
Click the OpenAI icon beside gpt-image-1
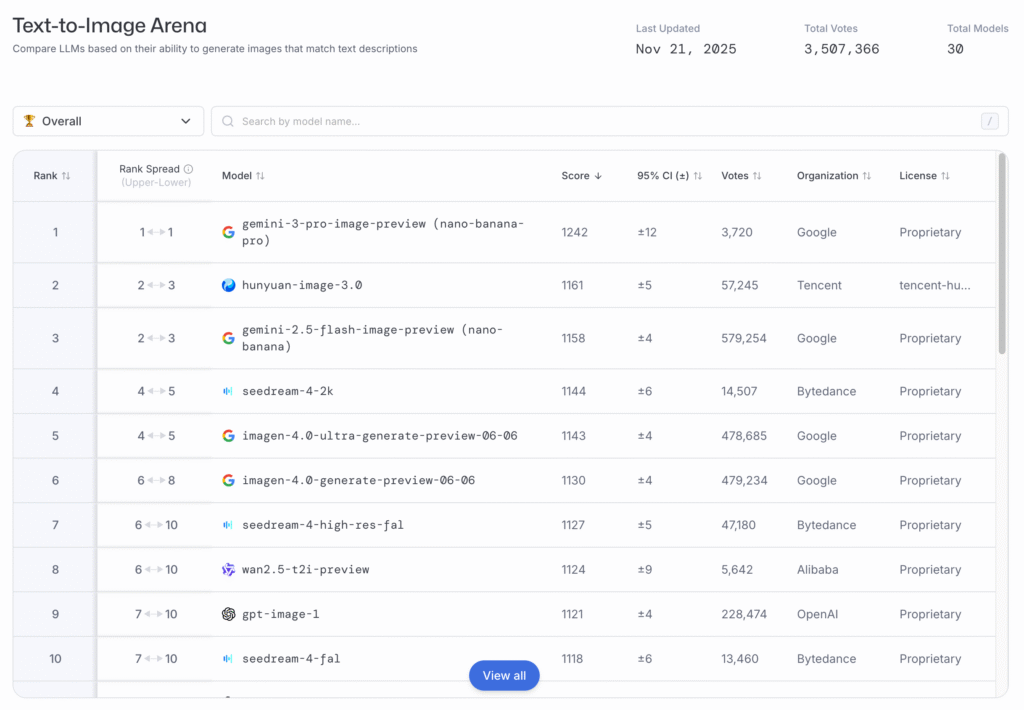pyautogui.click(x=228, y=614)
